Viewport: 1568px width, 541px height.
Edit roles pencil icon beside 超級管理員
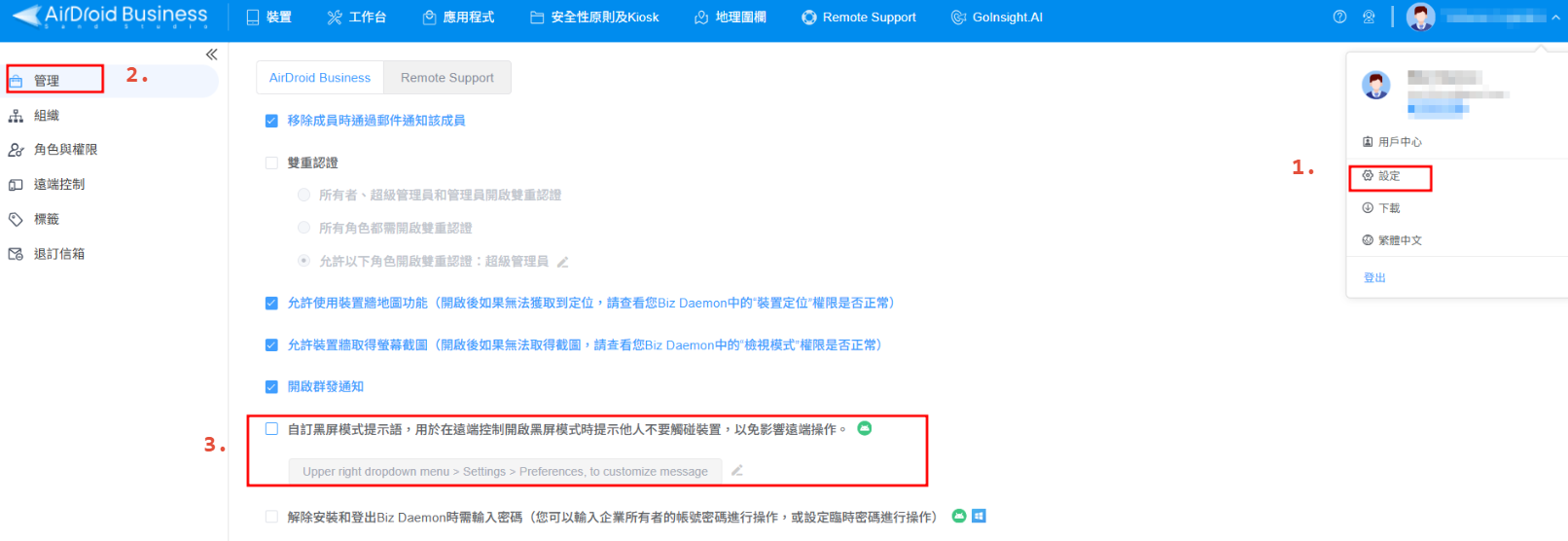pyautogui.click(x=562, y=262)
